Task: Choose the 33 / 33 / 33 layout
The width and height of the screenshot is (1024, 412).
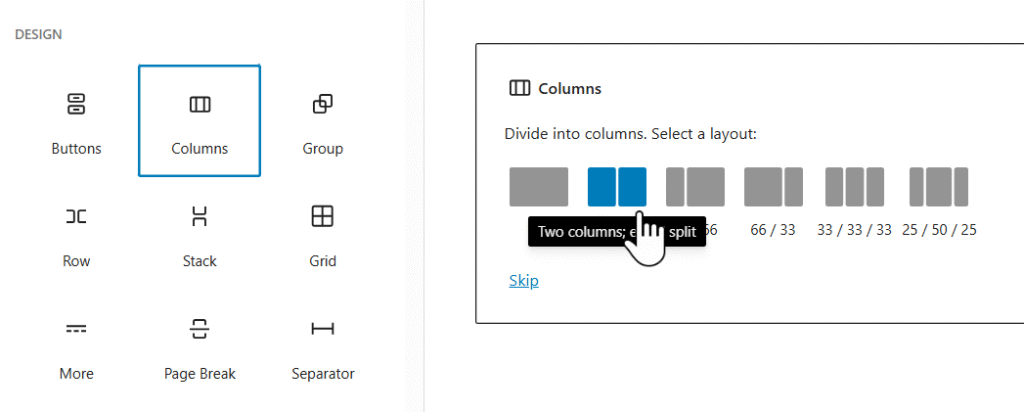Action: click(x=854, y=187)
